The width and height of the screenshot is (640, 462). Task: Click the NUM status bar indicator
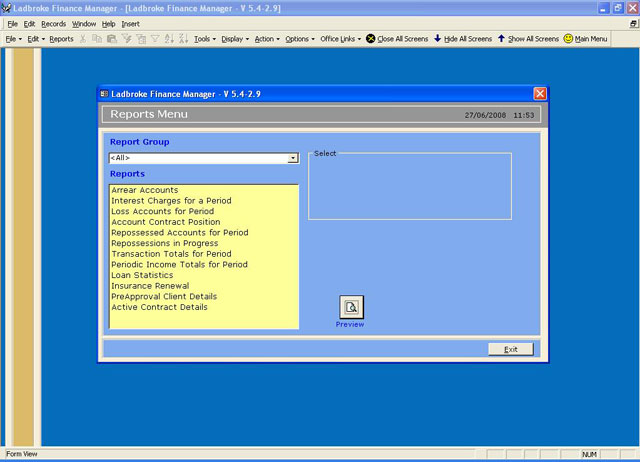tap(589, 454)
